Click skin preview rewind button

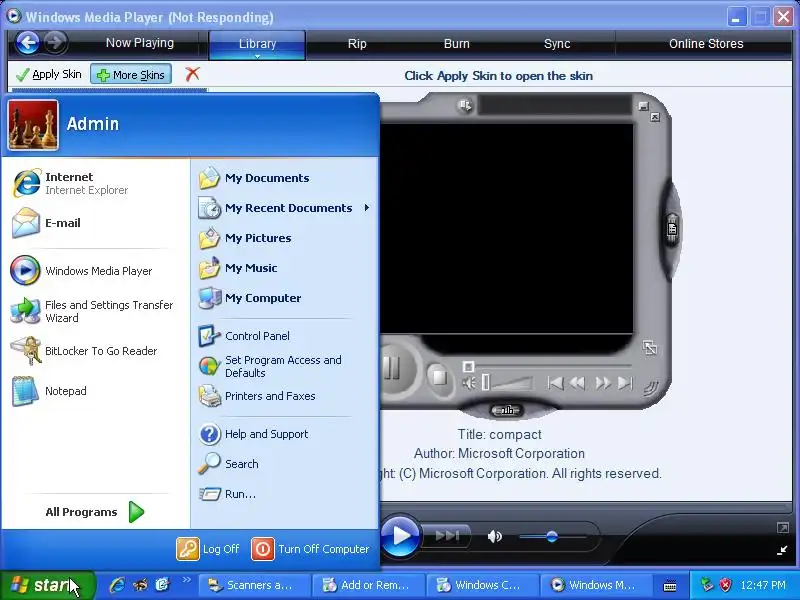578,383
